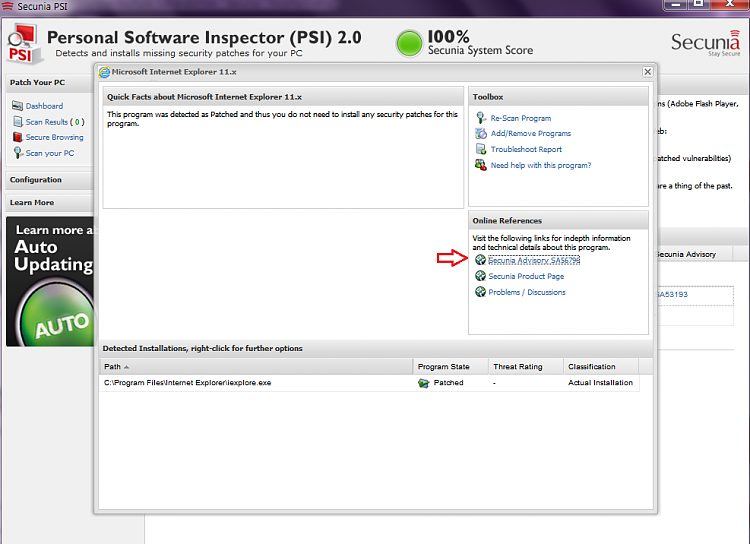Viewport: 750px width, 544px height.
Task: Click the Internet Explorer icon in dialog title
Action: (x=104, y=72)
